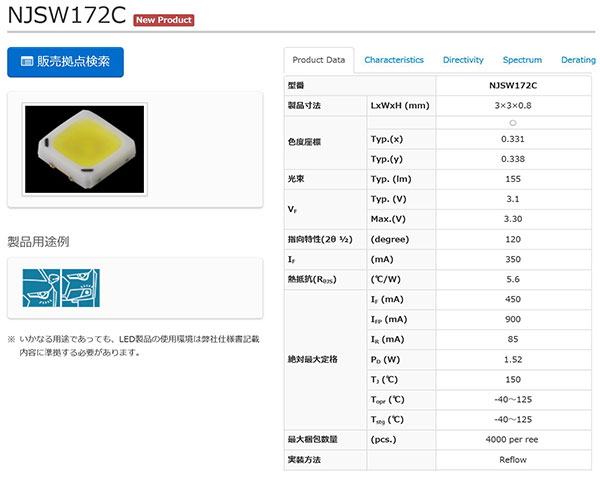Open the Directivity tab
600x479 pixels.
pos(463,60)
